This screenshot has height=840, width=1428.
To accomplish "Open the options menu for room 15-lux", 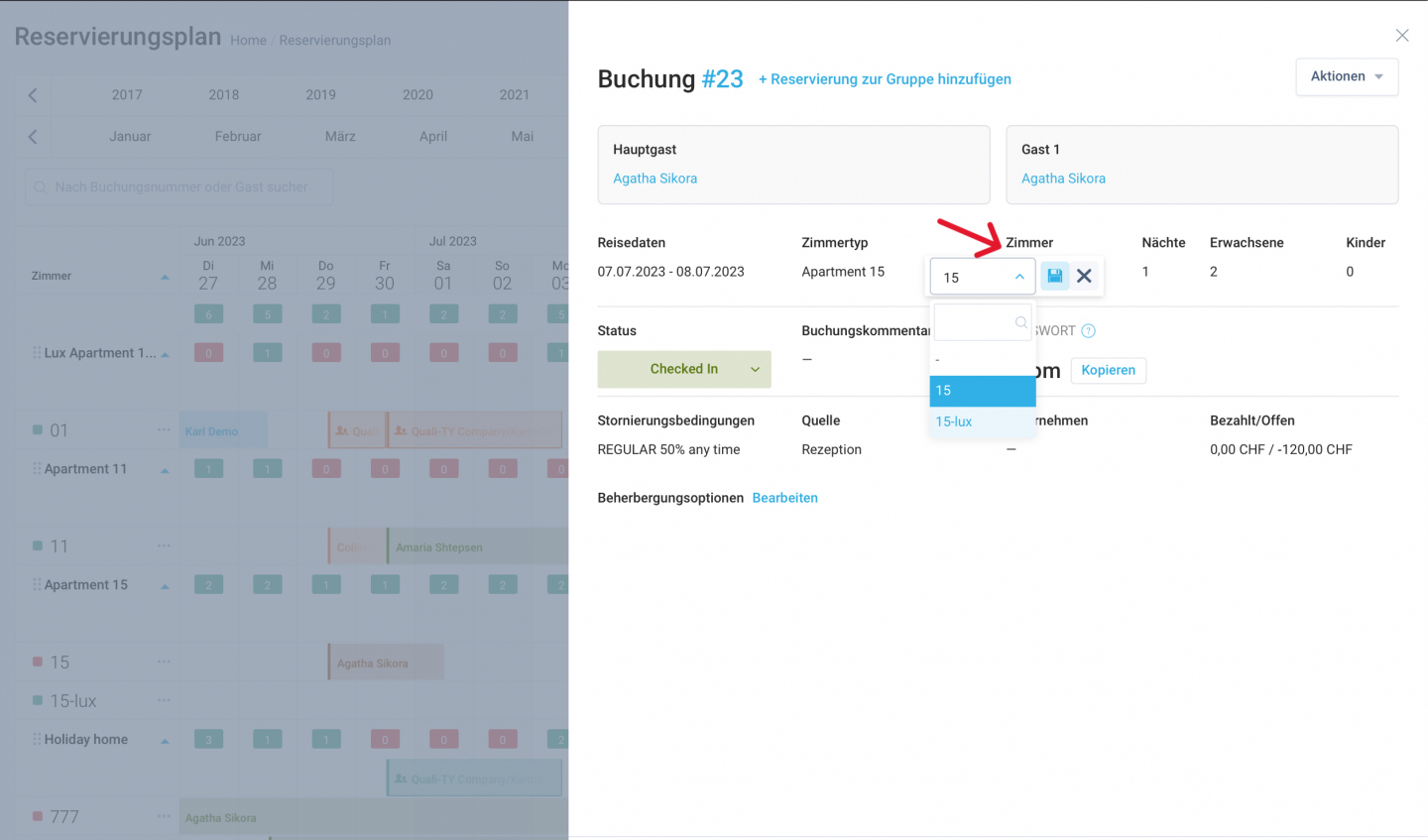I will tap(164, 700).
